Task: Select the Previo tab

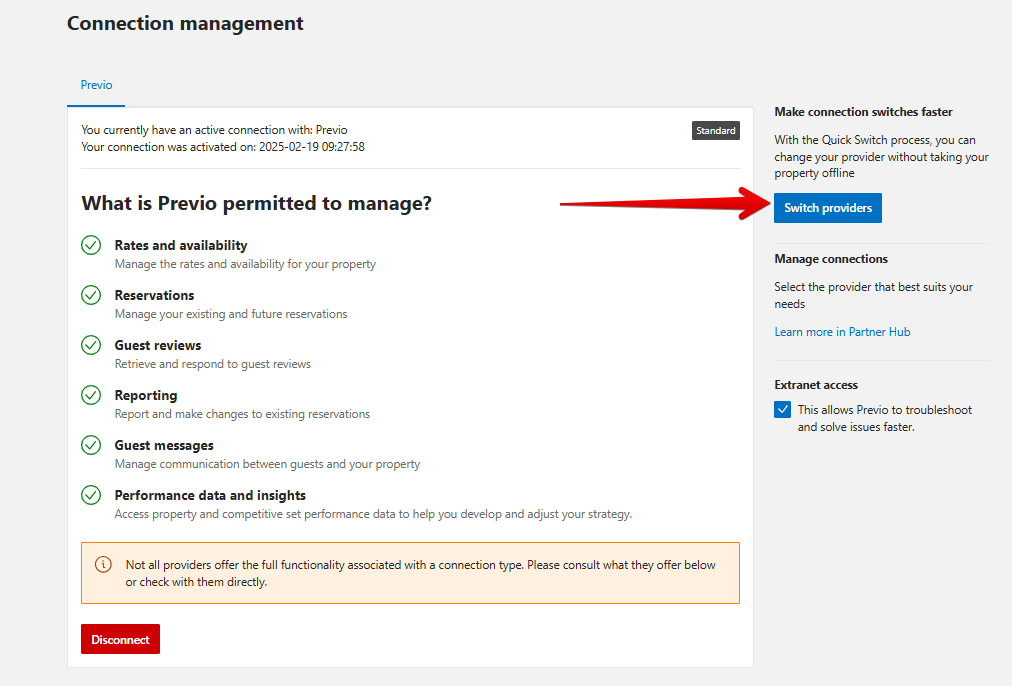Action: coord(96,85)
